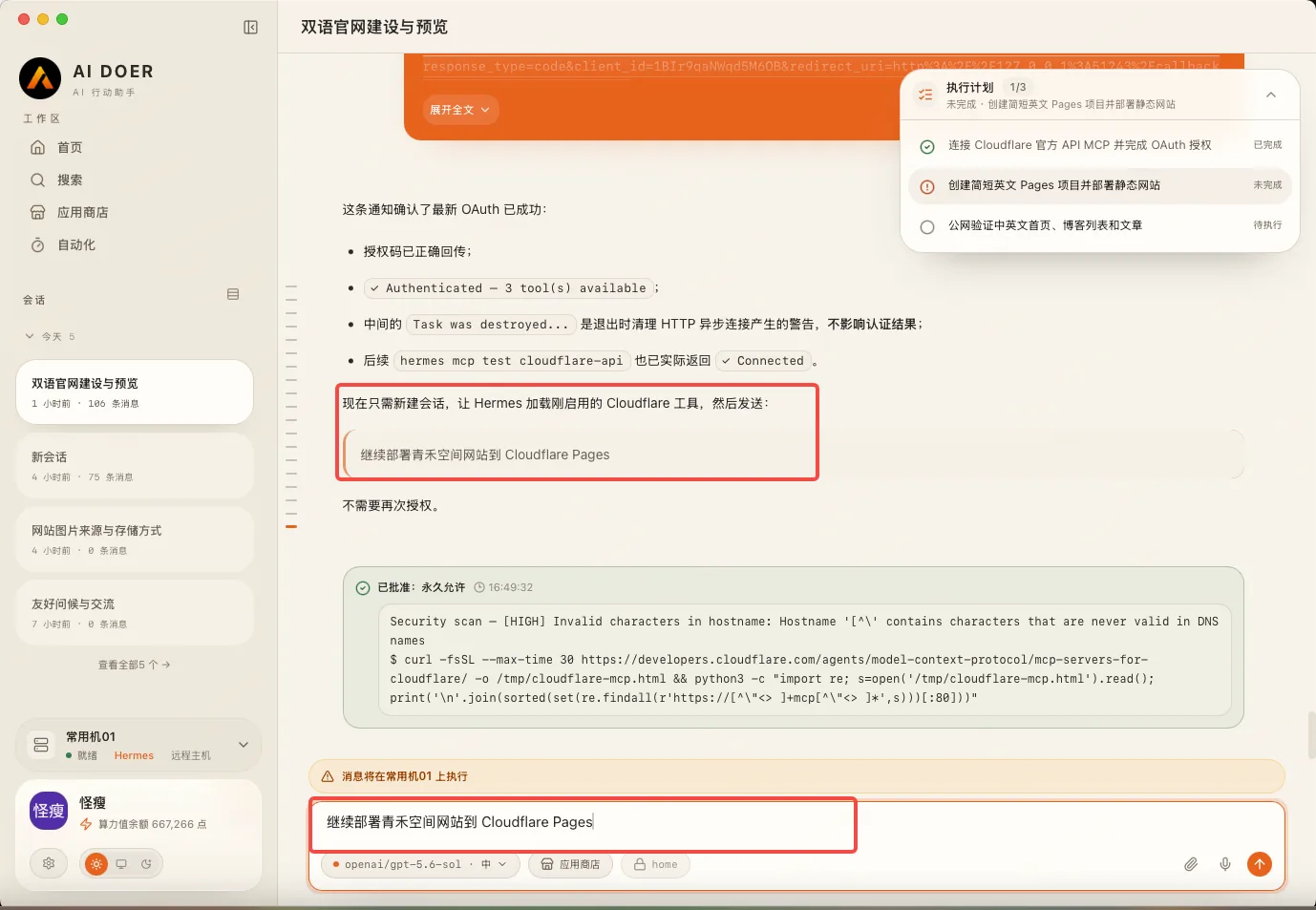The height and width of the screenshot is (910, 1316).
Task: Click the warning triangle in the orange notice
Action: (328, 776)
